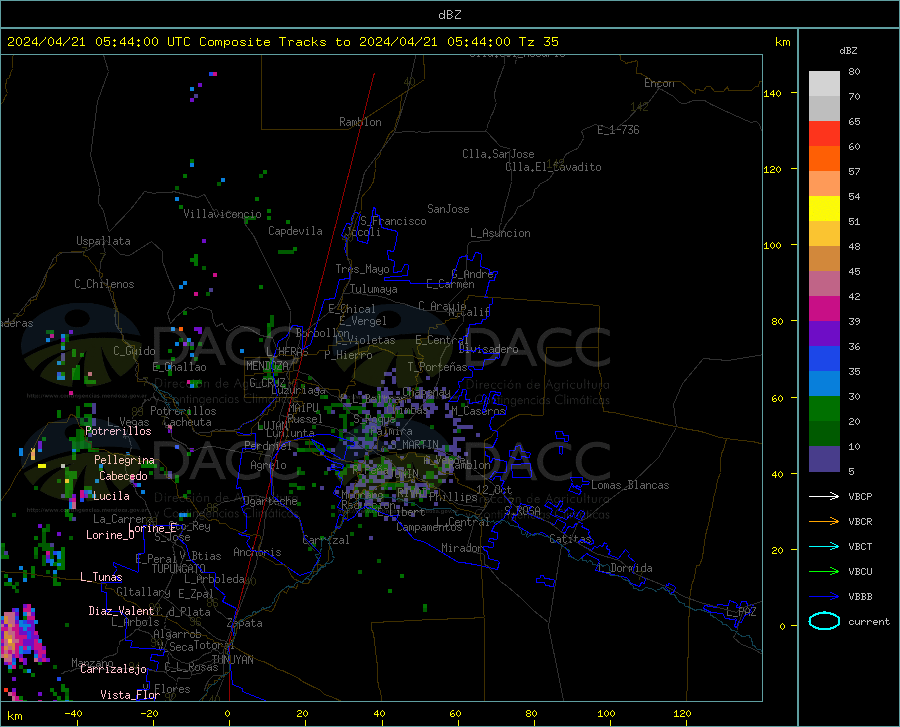Click the Pellegrina pink label
Viewport: 900px width, 727px height.
[x=125, y=460]
